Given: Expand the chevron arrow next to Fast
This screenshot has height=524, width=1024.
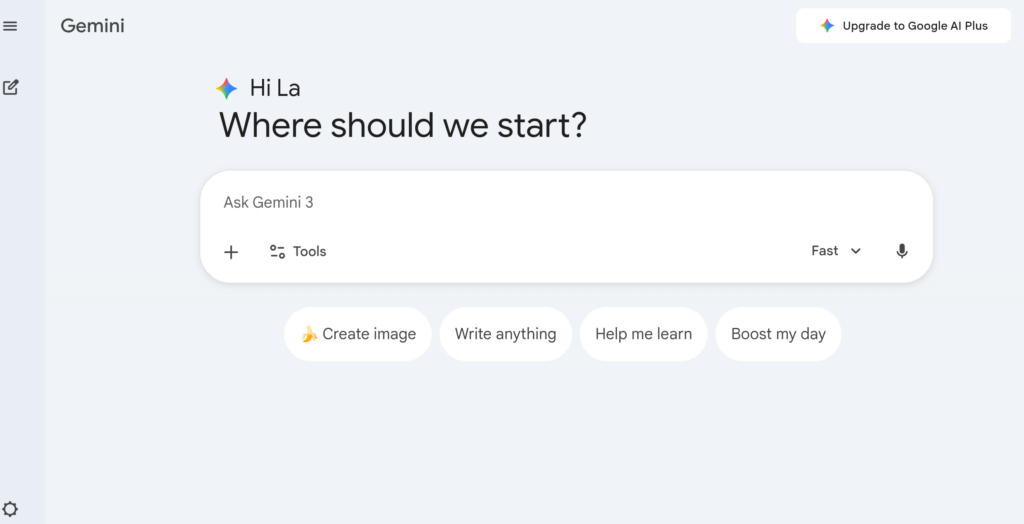Looking at the screenshot, I should (x=856, y=251).
